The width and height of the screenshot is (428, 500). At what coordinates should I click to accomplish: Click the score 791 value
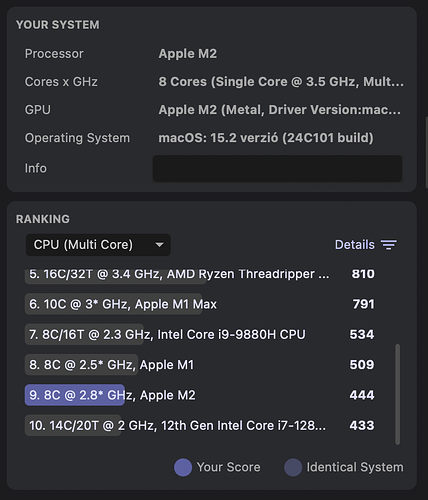click(363, 304)
